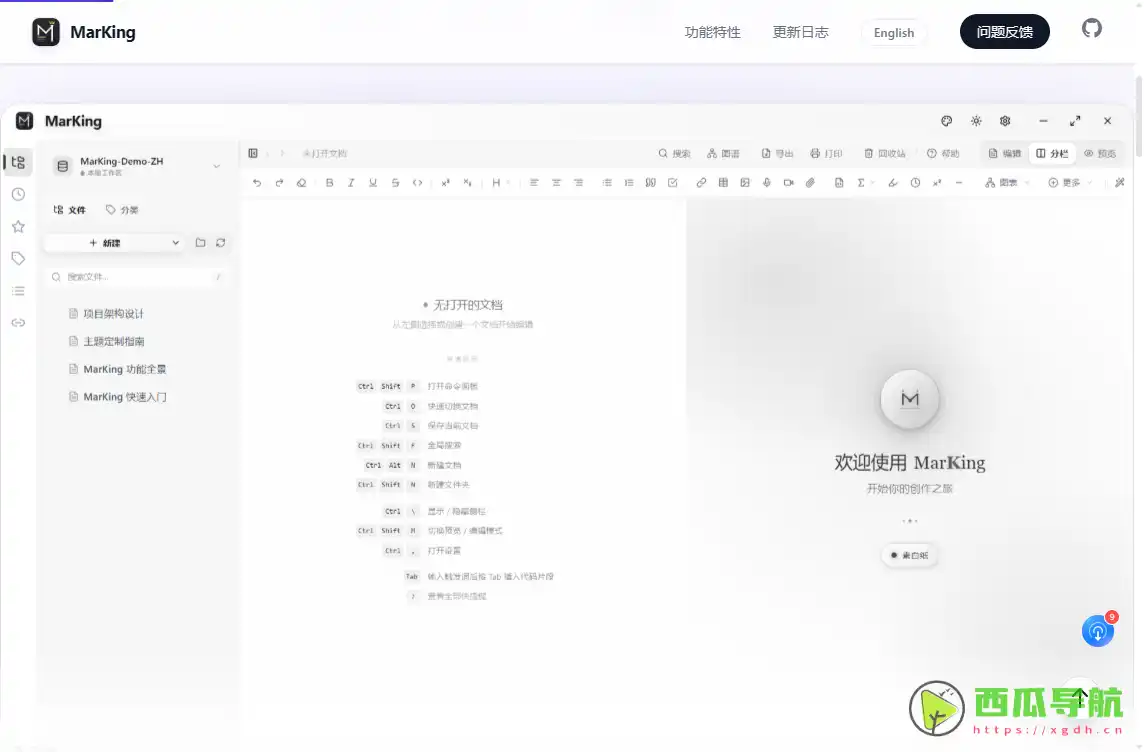Click the new folder icon
1144x752 pixels.
(201, 243)
